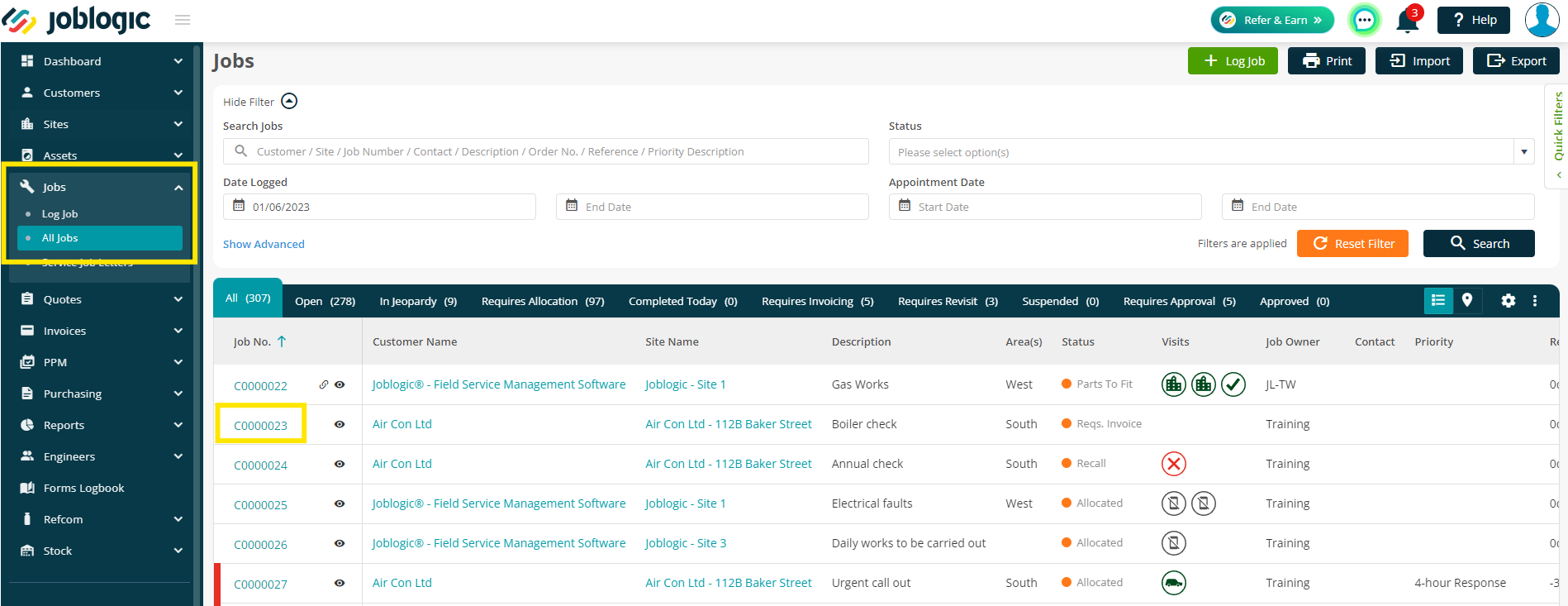Click the Log Job button
Image resolution: width=1568 pixels, height=606 pixels.
(1233, 61)
